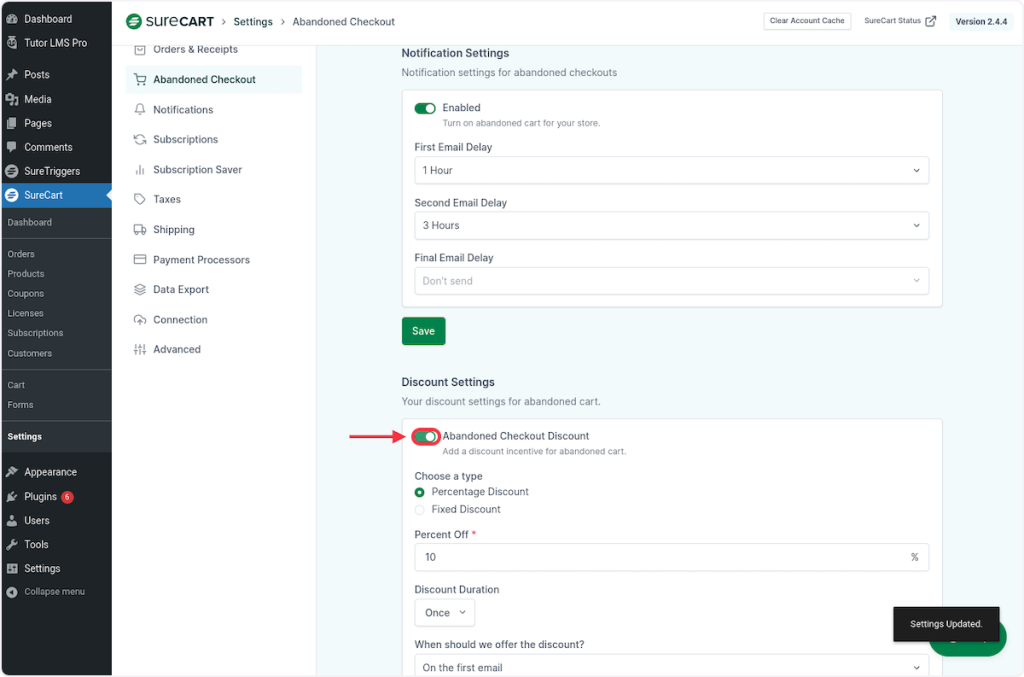Image resolution: width=1024 pixels, height=677 pixels.
Task: Click the Clear Account Cache button
Action: point(807,21)
